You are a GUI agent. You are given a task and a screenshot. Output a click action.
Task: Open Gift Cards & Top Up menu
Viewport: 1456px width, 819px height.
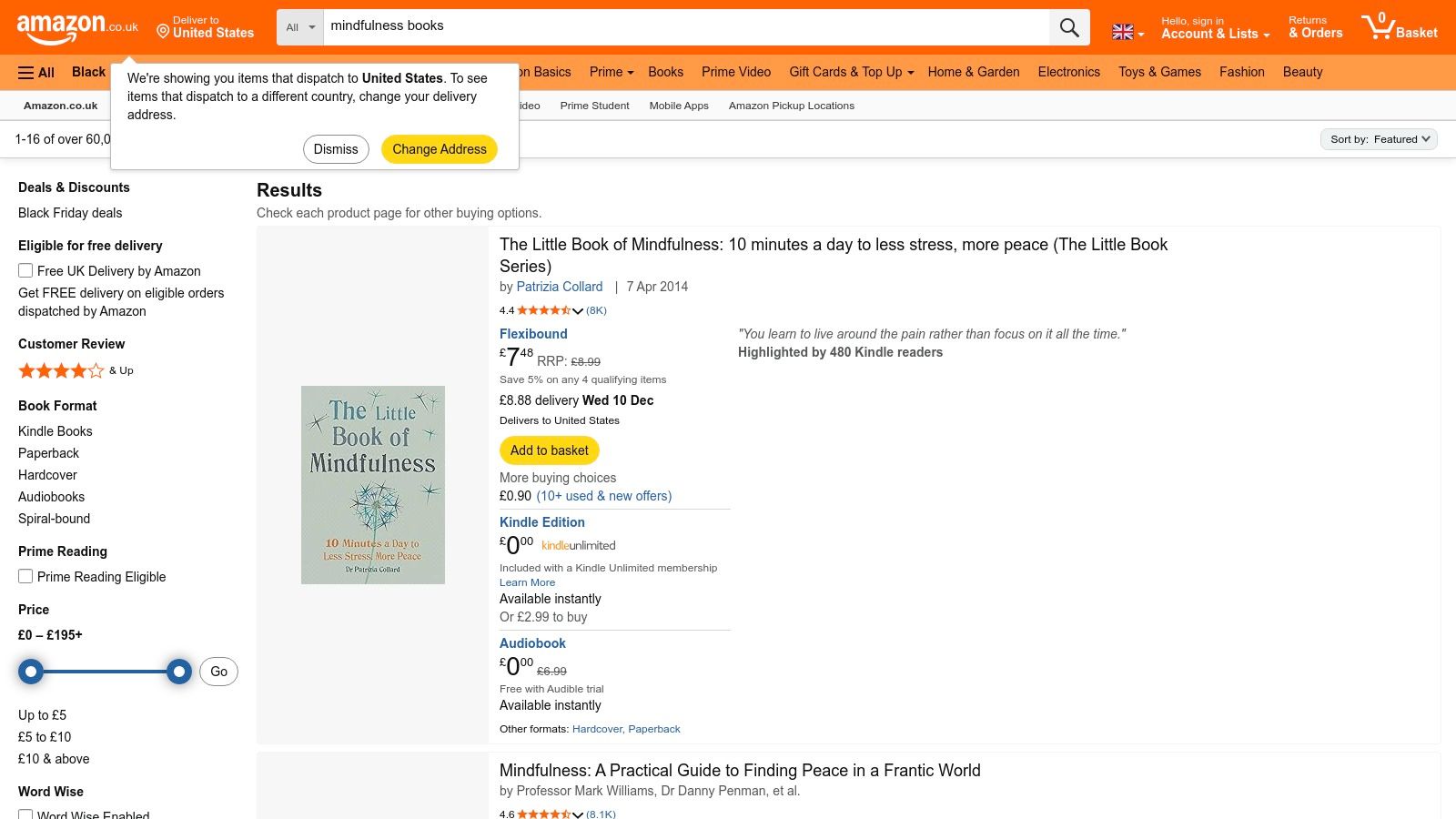[x=849, y=72]
